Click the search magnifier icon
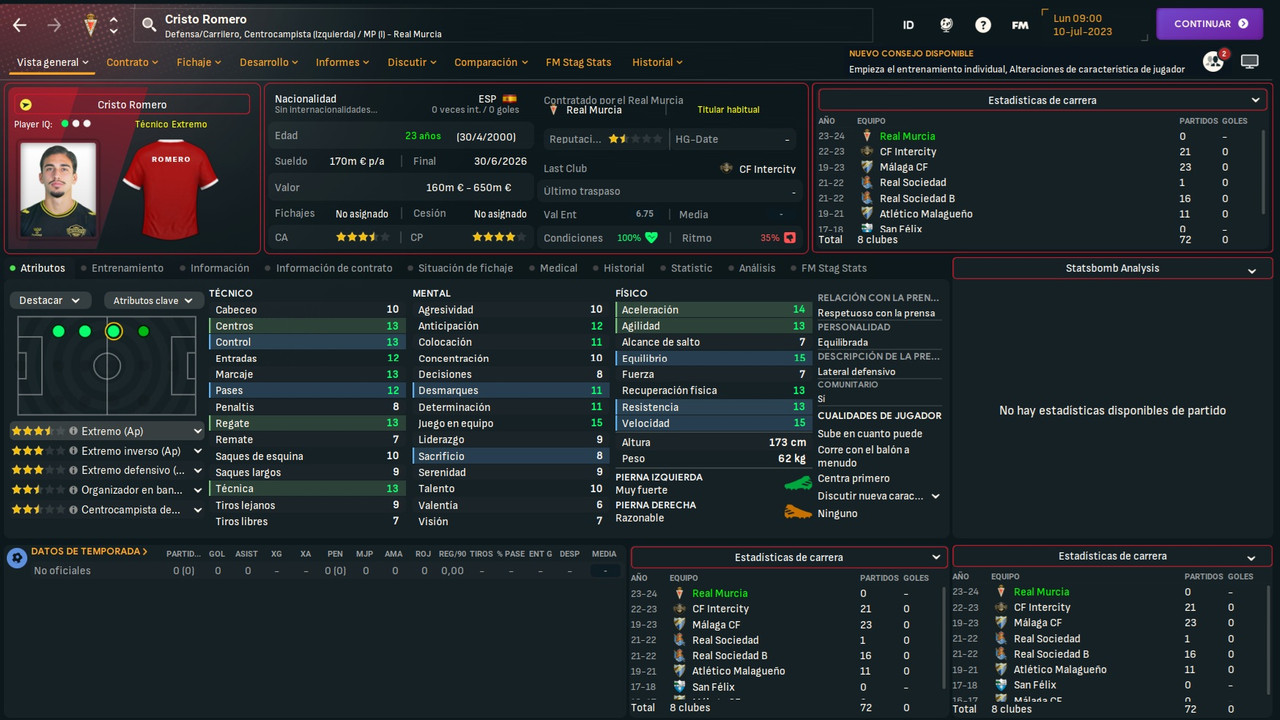The height and width of the screenshot is (720, 1280). click(x=149, y=25)
